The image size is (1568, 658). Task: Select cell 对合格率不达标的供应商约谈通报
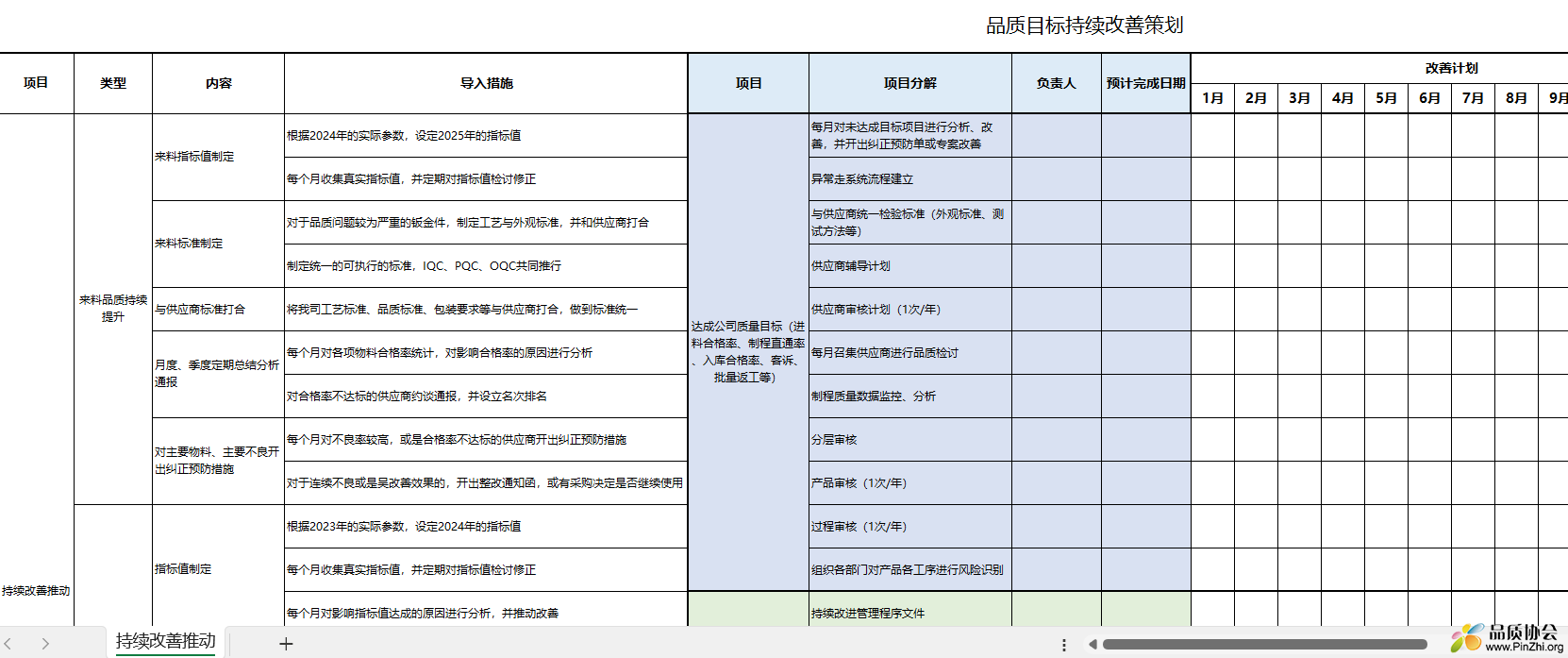coord(486,396)
